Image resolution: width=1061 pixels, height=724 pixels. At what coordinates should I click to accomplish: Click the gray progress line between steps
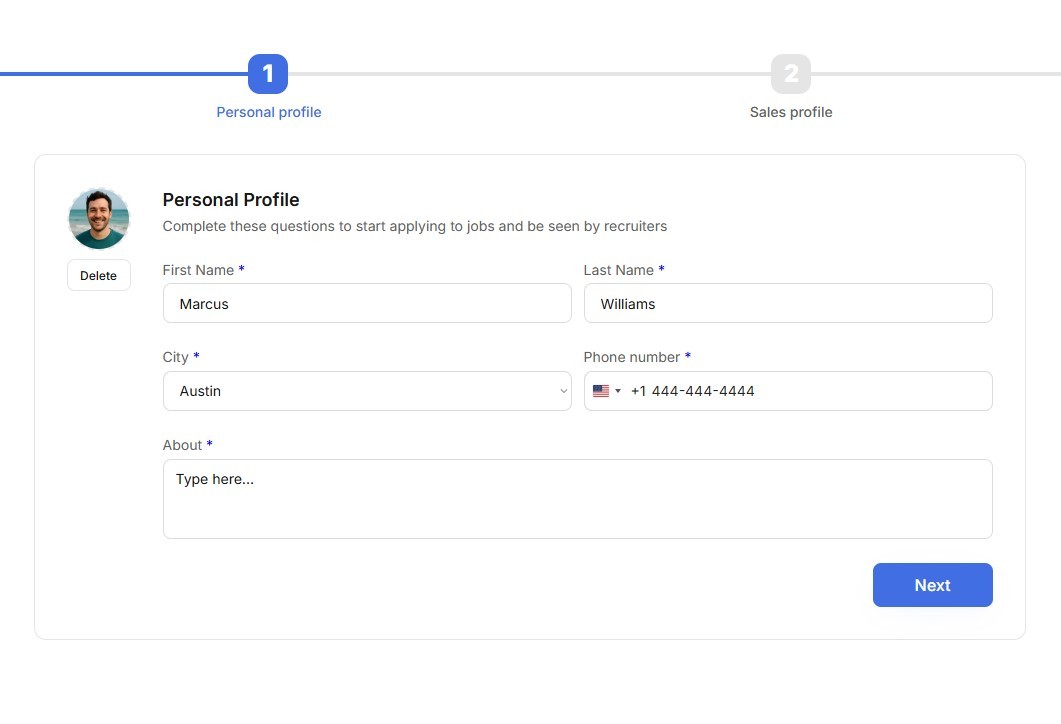click(x=529, y=74)
